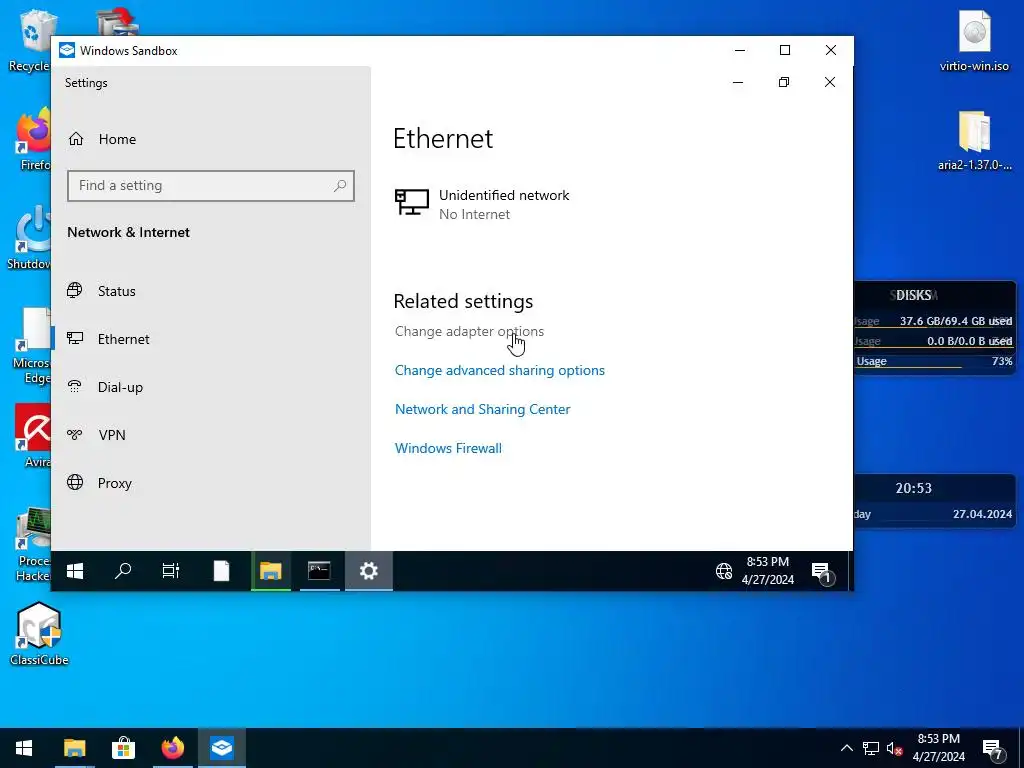Click the Find a setting search box
Image resolution: width=1024 pixels, height=768 pixels.
tap(210, 185)
